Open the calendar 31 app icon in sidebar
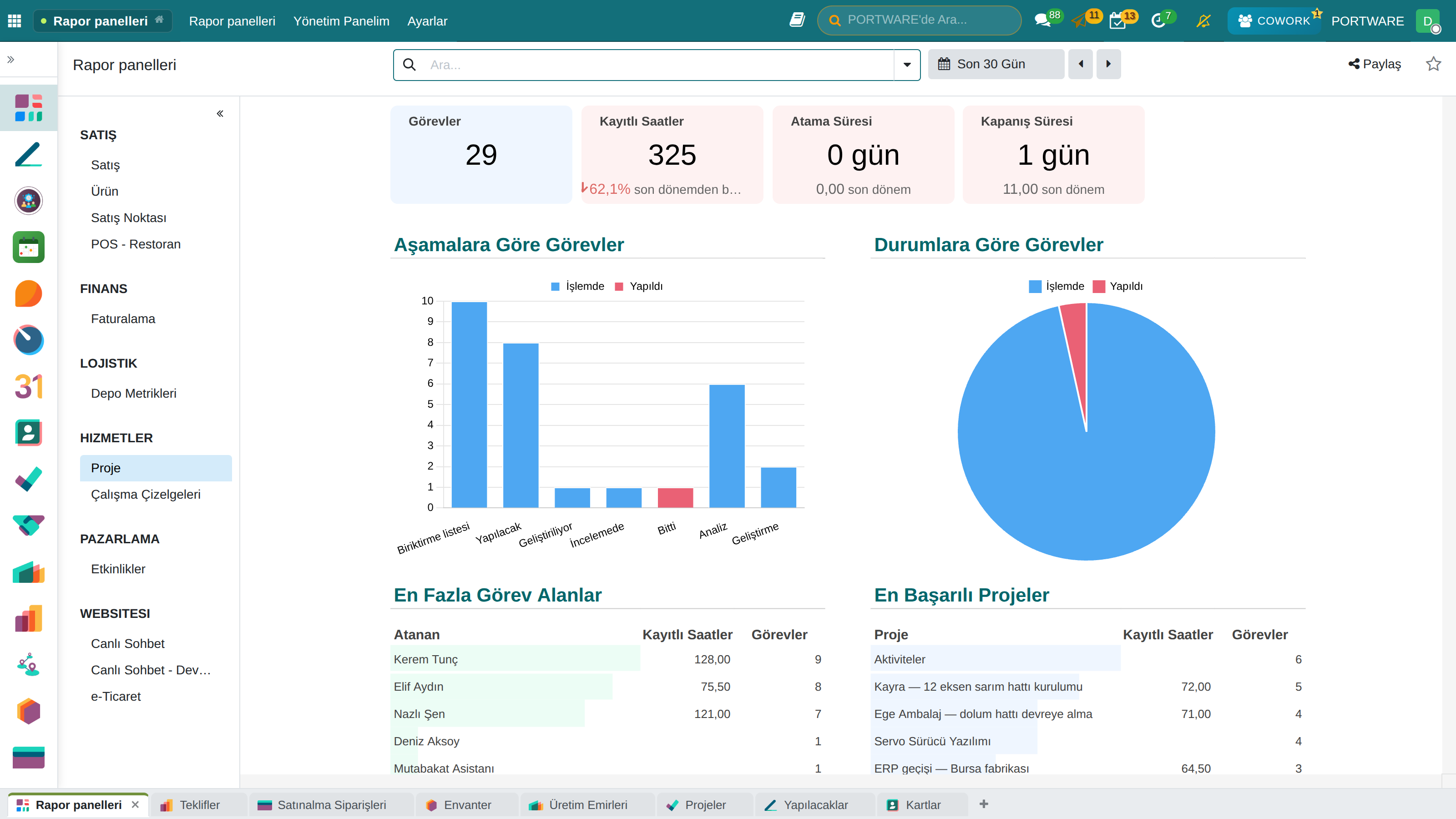1456x819 pixels. coord(28,387)
